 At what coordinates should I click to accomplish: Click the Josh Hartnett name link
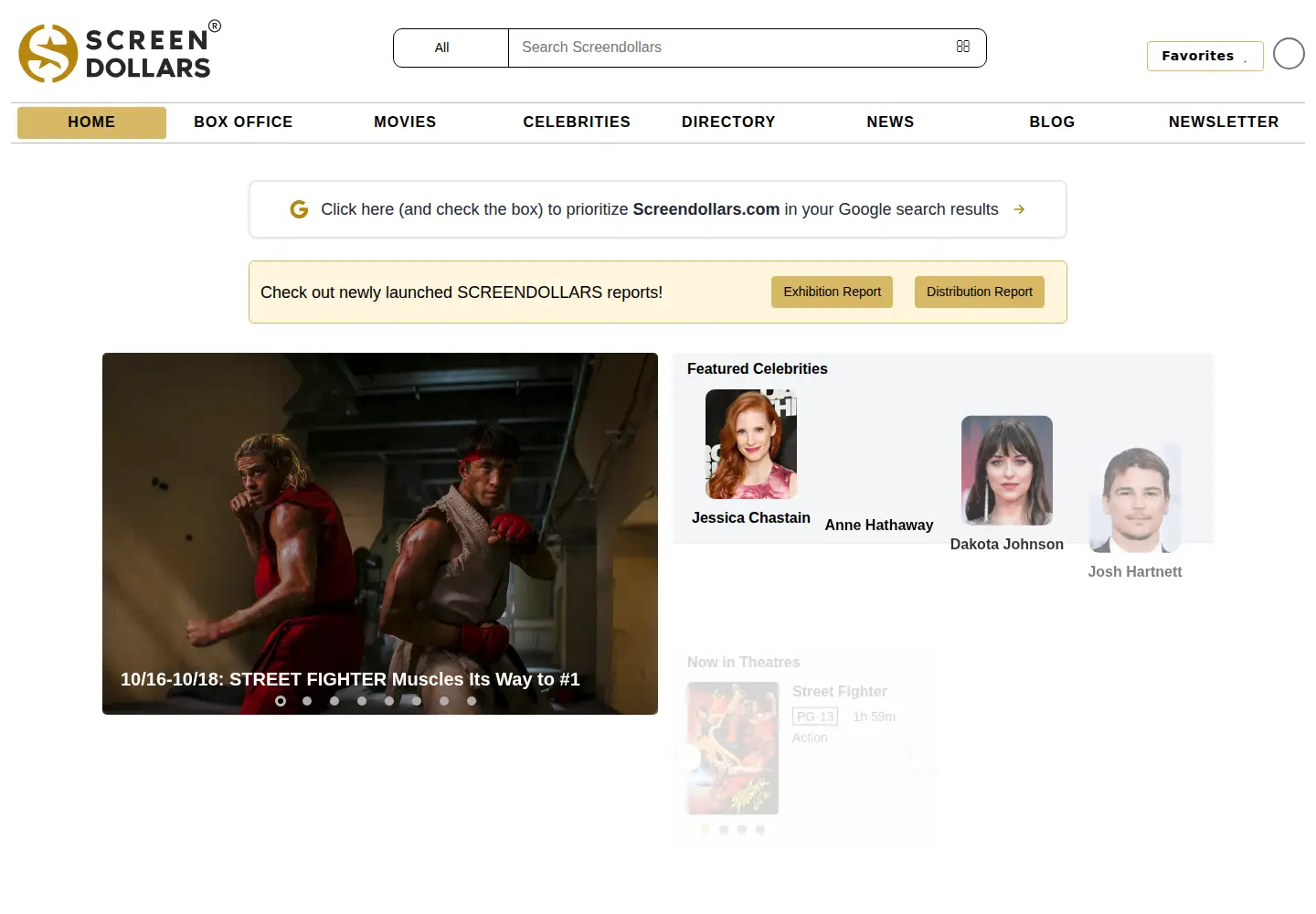pyautogui.click(x=1135, y=571)
